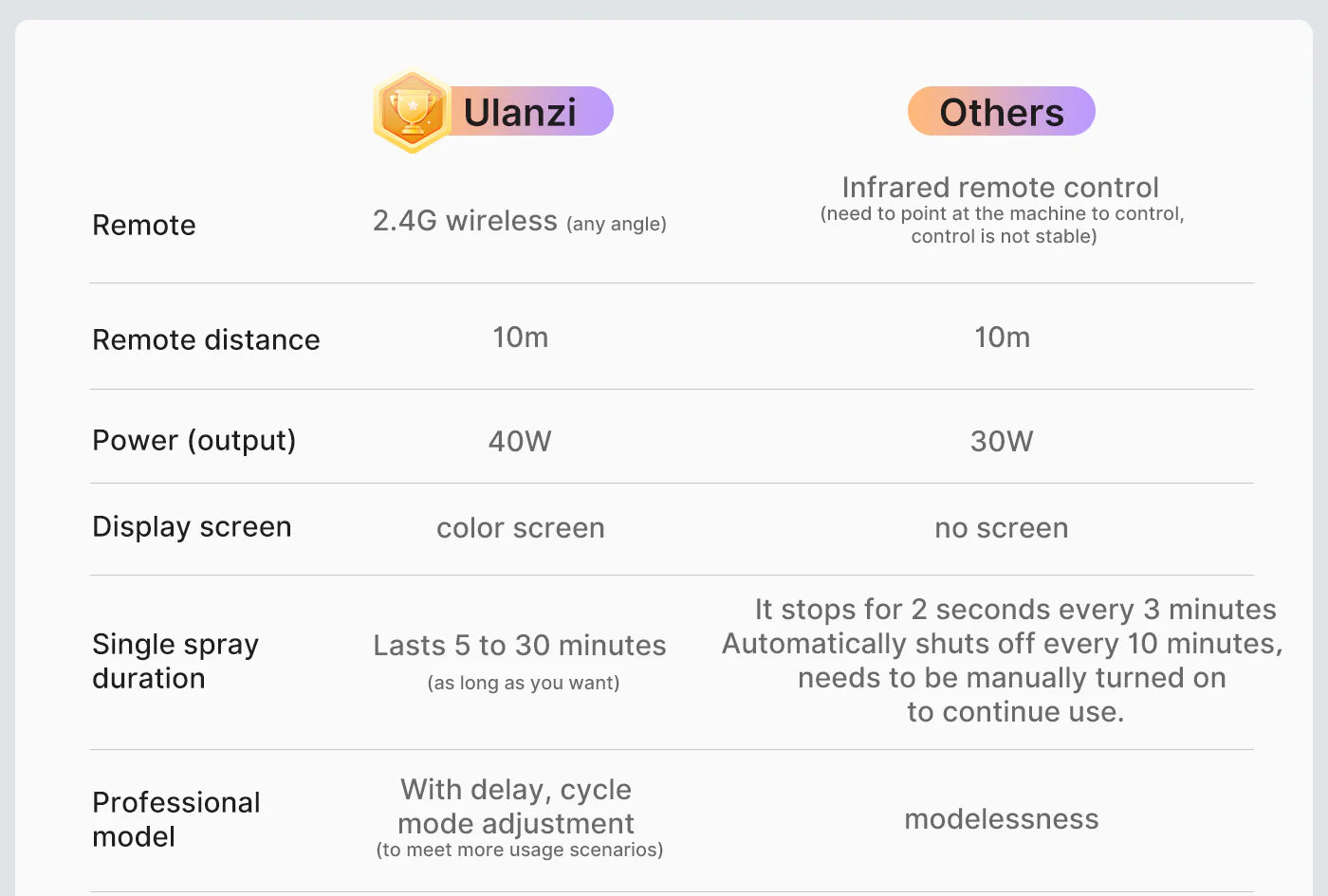The image size is (1328, 896).
Task: Select the Remote row label
Action: pyautogui.click(x=144, y=226)
